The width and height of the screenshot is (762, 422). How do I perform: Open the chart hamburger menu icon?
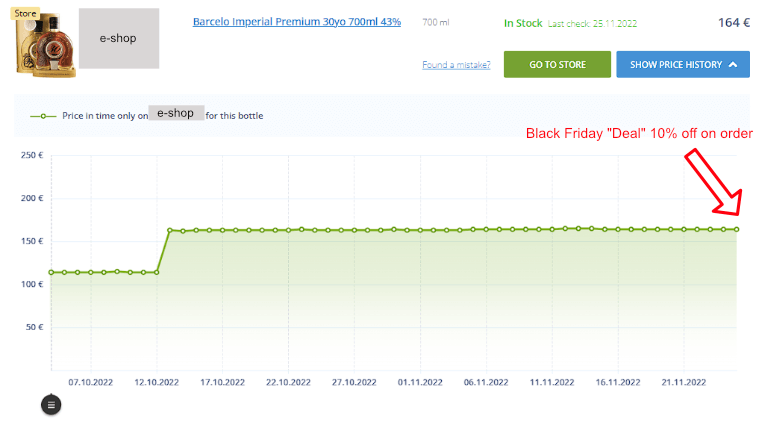(x=51, y=404)
